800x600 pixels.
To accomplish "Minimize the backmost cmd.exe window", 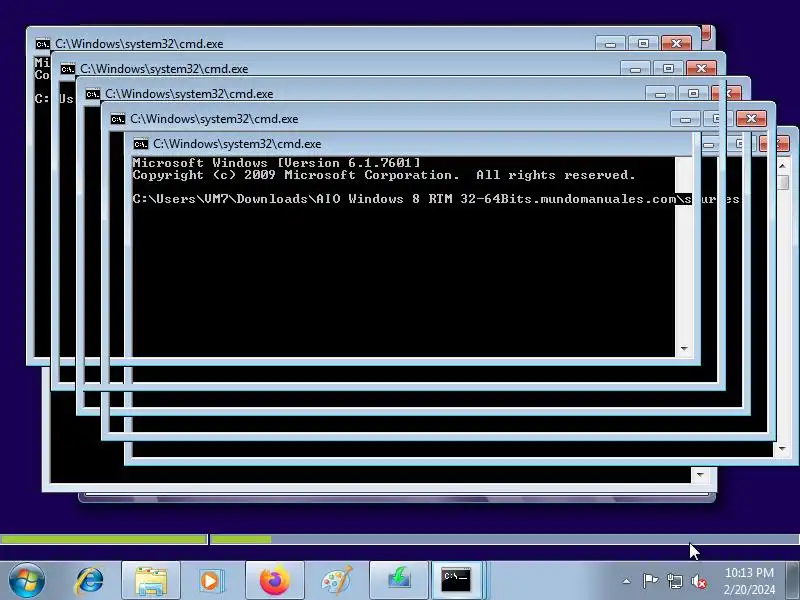I will point(610,43).
